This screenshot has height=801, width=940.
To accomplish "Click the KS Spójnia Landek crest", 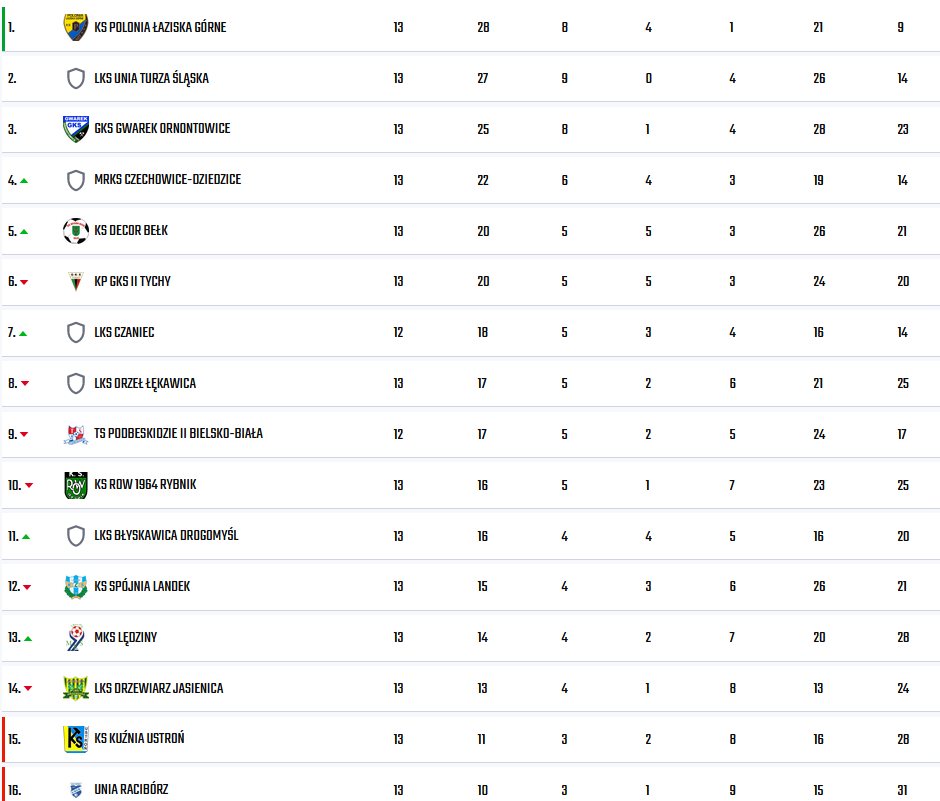I will pyautogui.click(x=76, y=587).
